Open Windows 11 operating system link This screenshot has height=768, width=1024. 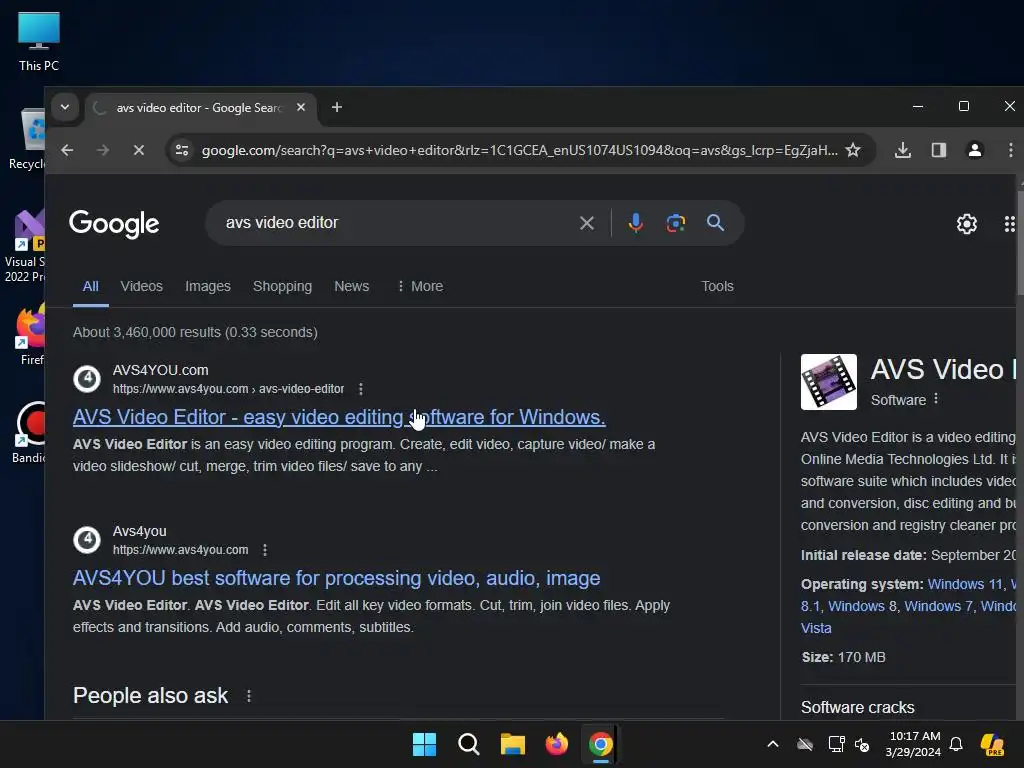point(965,584)
